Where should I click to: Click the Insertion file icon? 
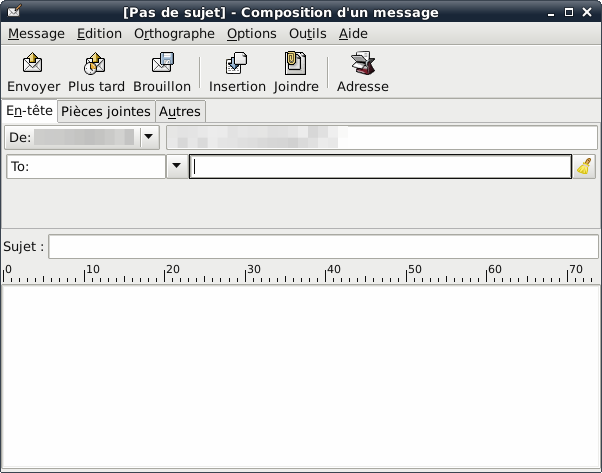[x=237, y=65]
